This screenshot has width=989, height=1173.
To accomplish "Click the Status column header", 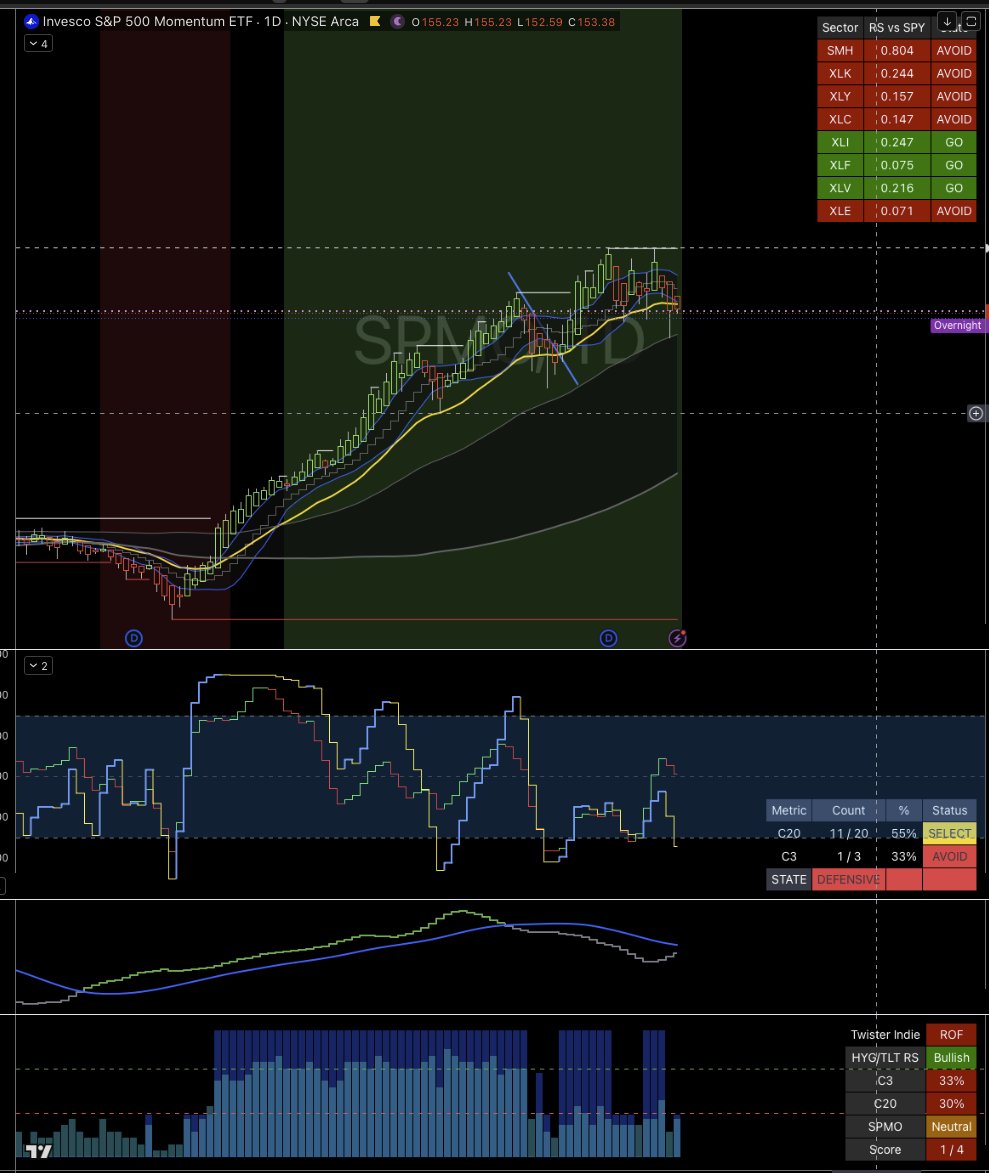I will coord(949,810).
